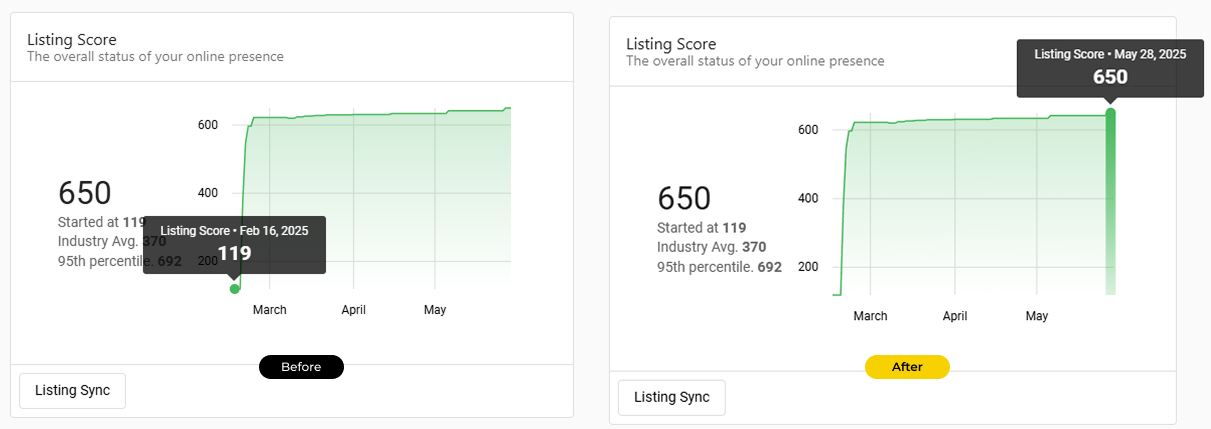
Task: Select the green data point for May 28, 2025
Action: 1110,113
